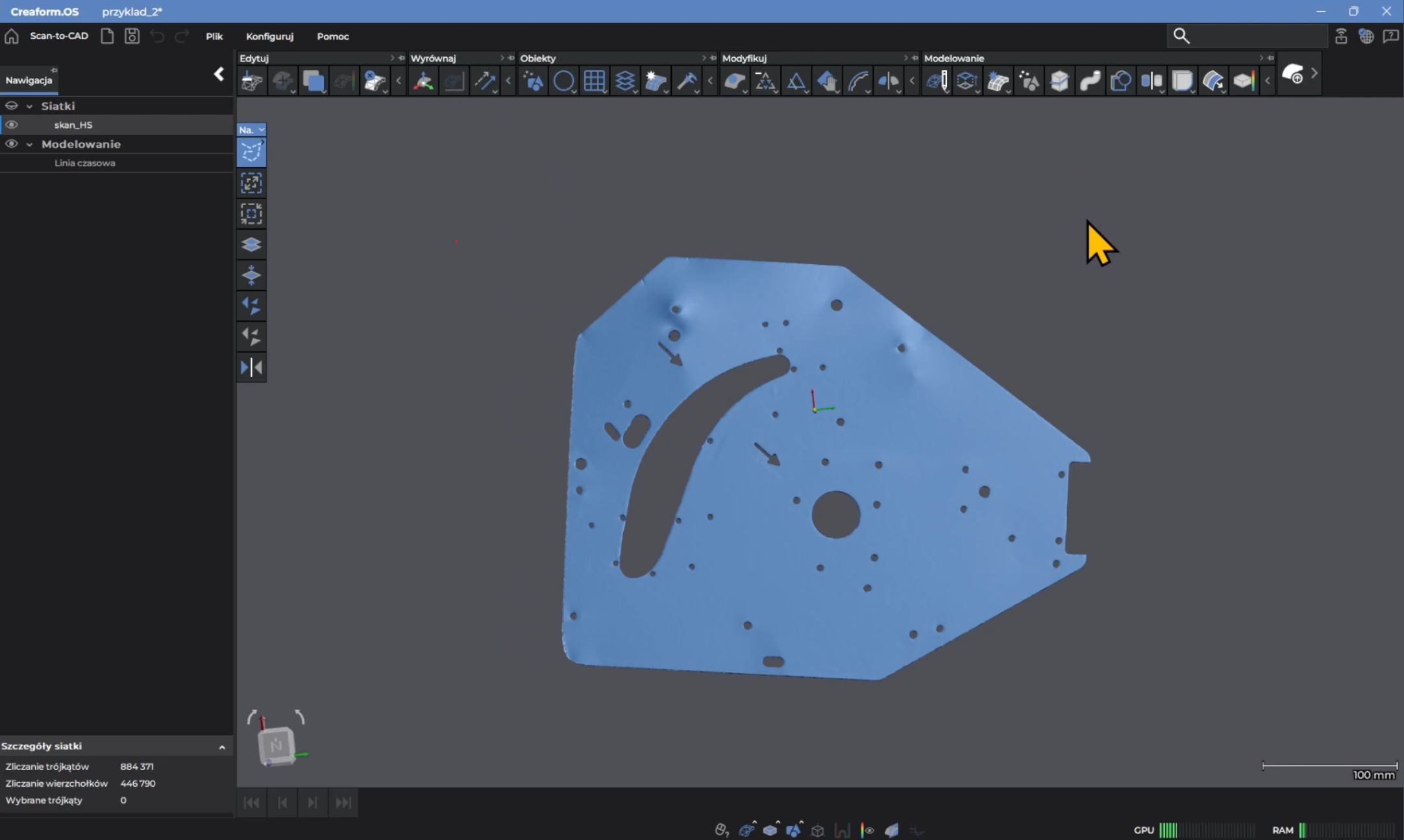Collapse the Szczegóły siatki panel
This screenshot has width=1404, height=840.
pos(222,747)
